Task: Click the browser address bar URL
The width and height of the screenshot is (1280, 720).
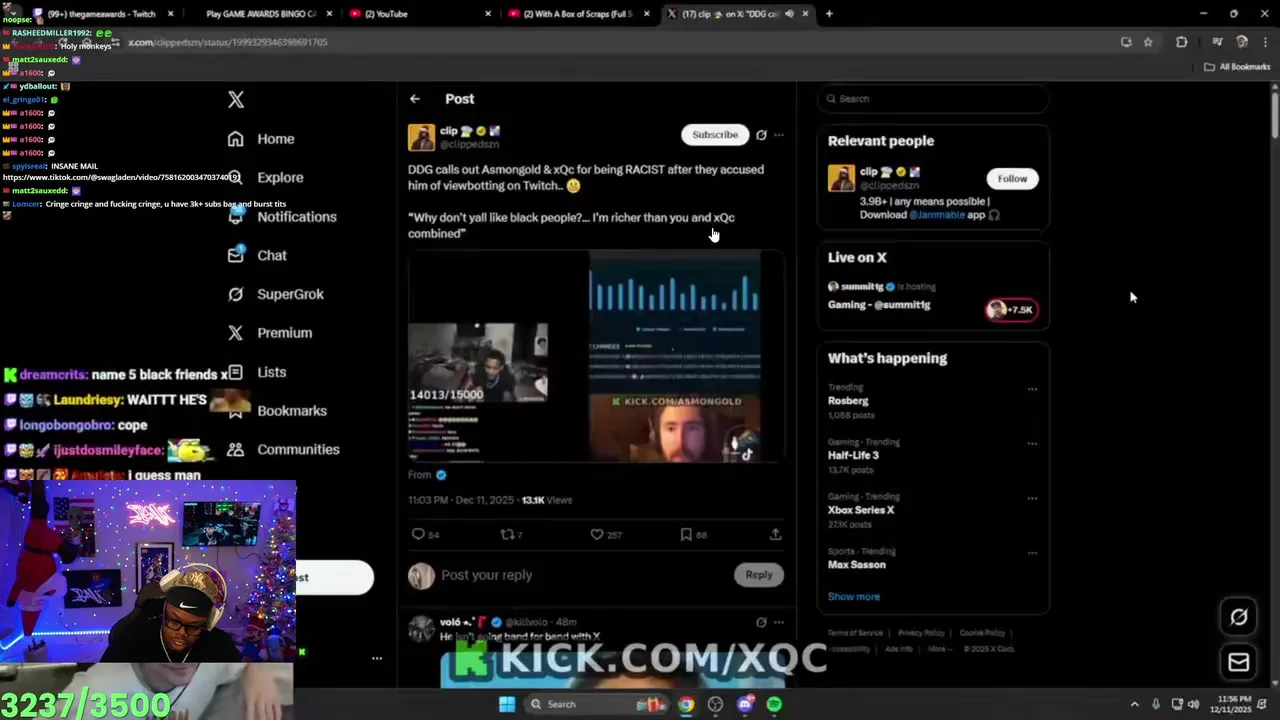Action: [x=228, y=42]
